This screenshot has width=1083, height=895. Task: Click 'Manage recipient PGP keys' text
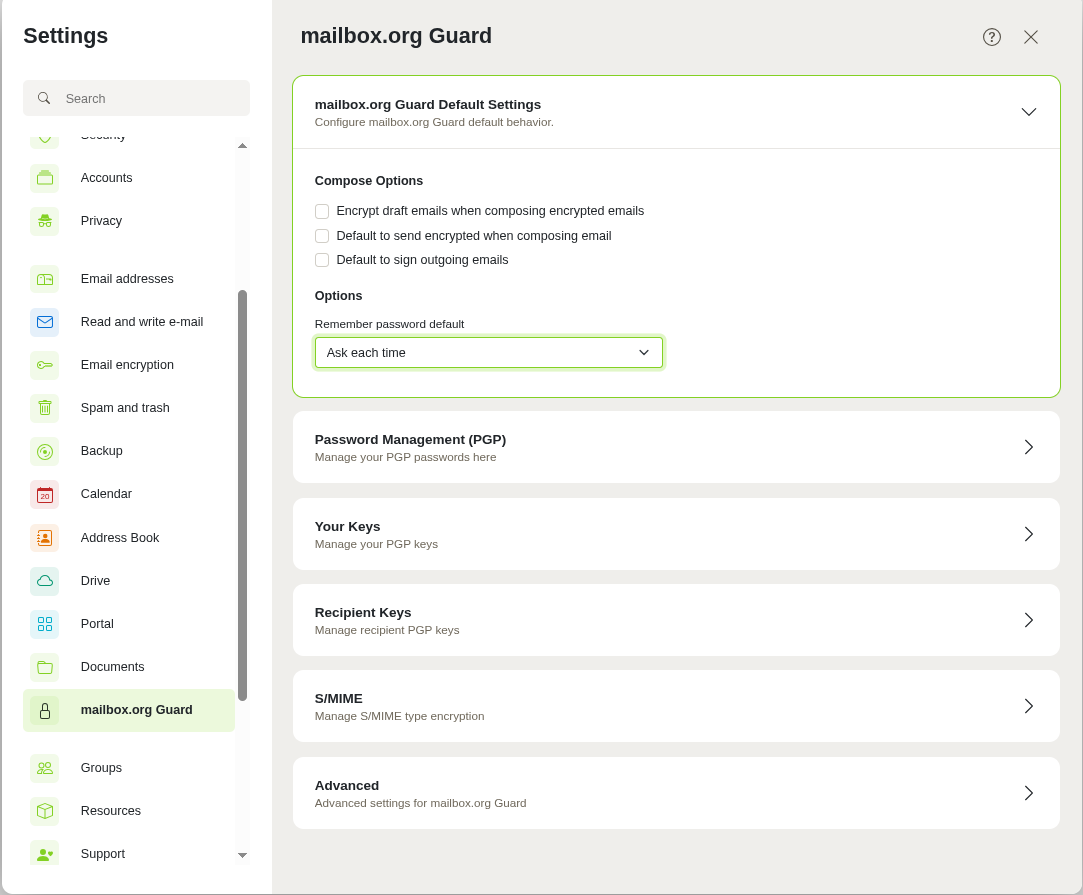(387, 630)
